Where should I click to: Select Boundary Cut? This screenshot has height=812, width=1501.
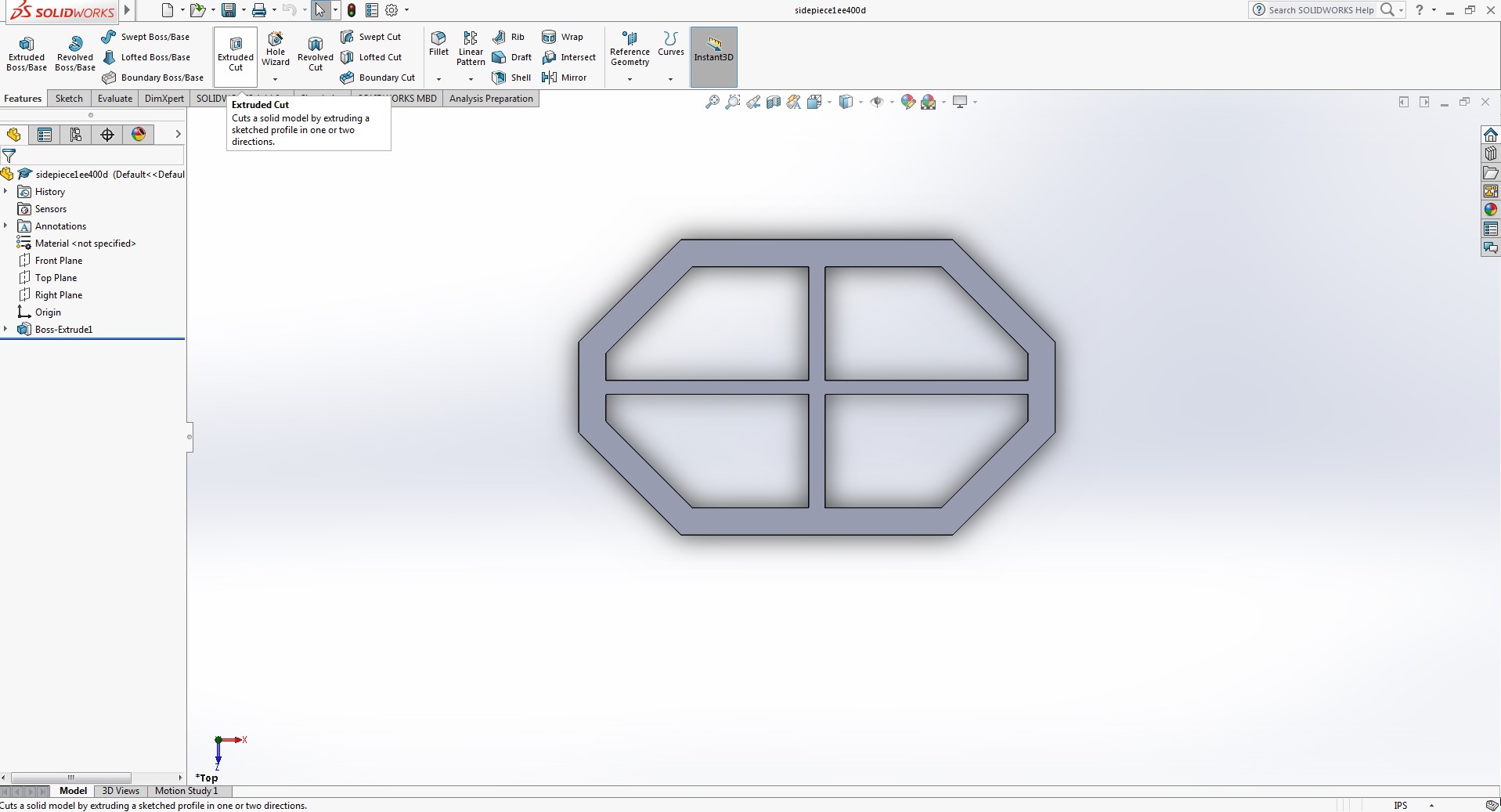pyautogui.click(x=377, y=78)
